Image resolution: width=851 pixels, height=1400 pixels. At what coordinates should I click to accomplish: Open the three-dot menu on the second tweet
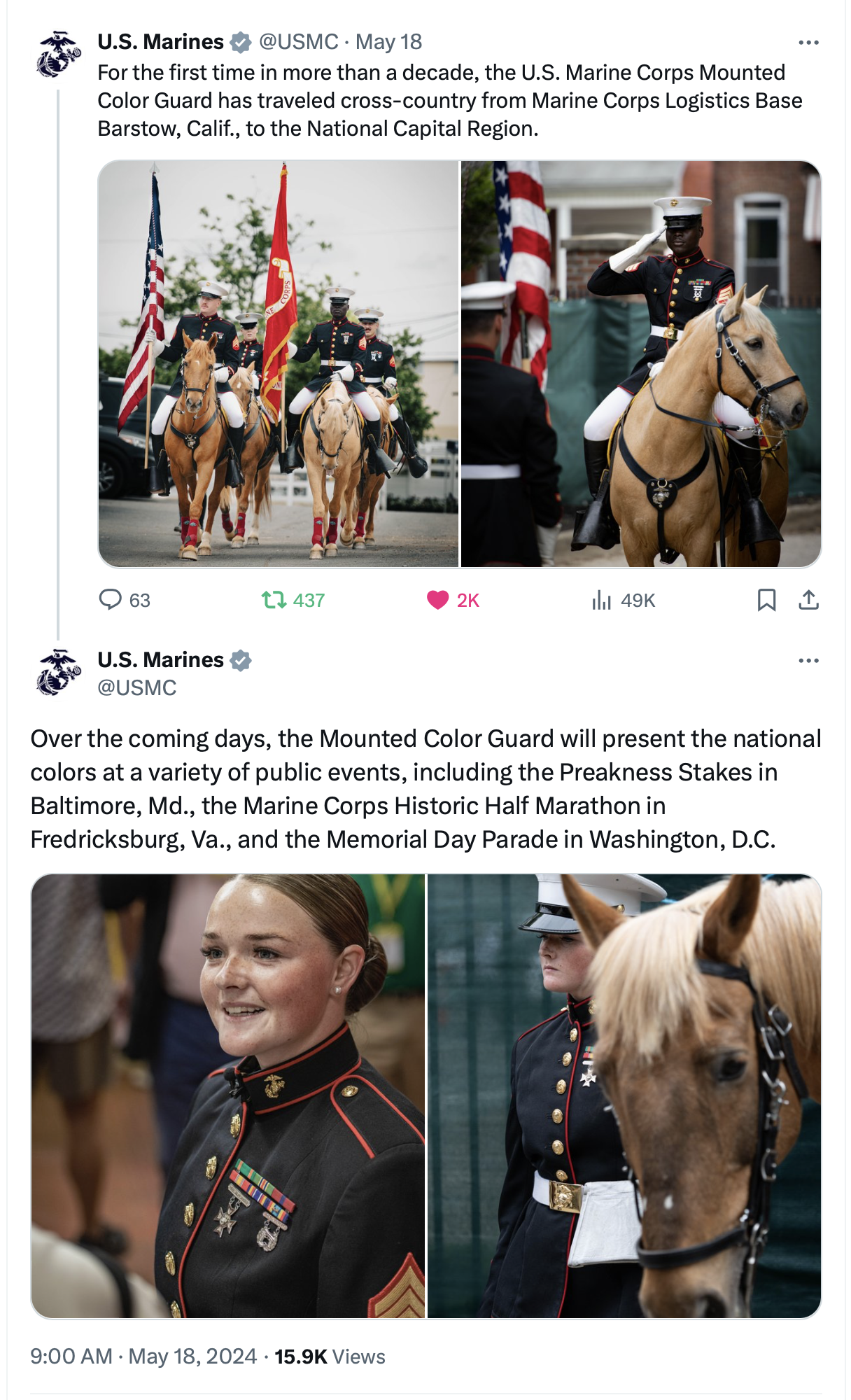click(x=809, y=661)
